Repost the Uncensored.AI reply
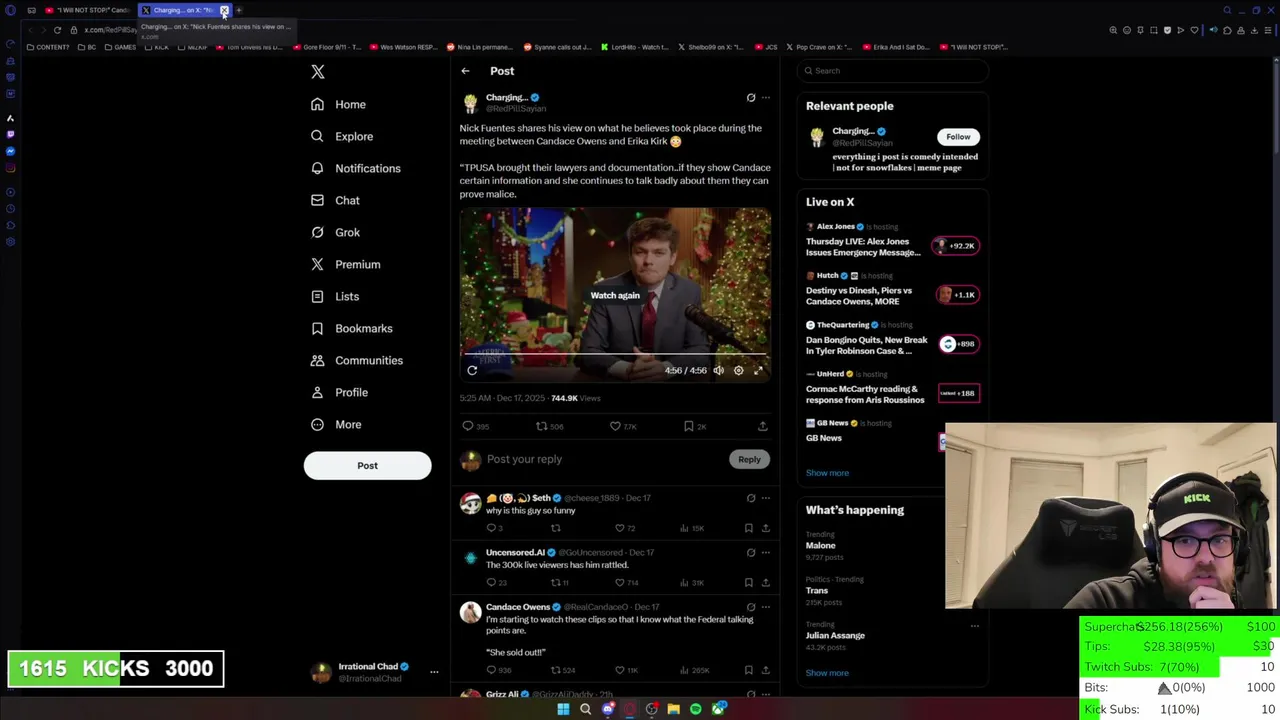 tap(556, 582)
